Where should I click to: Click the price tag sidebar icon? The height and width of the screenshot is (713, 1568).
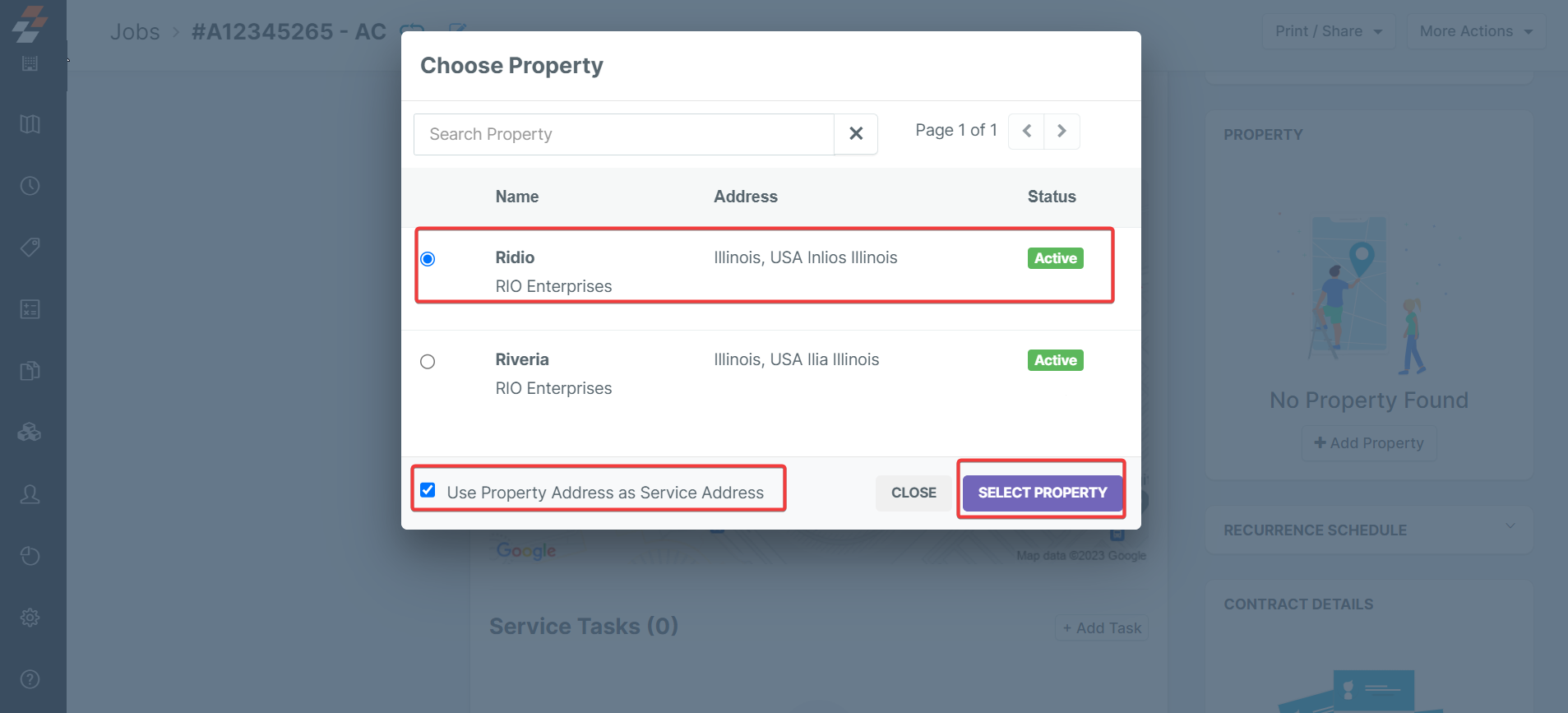[30, 247]
